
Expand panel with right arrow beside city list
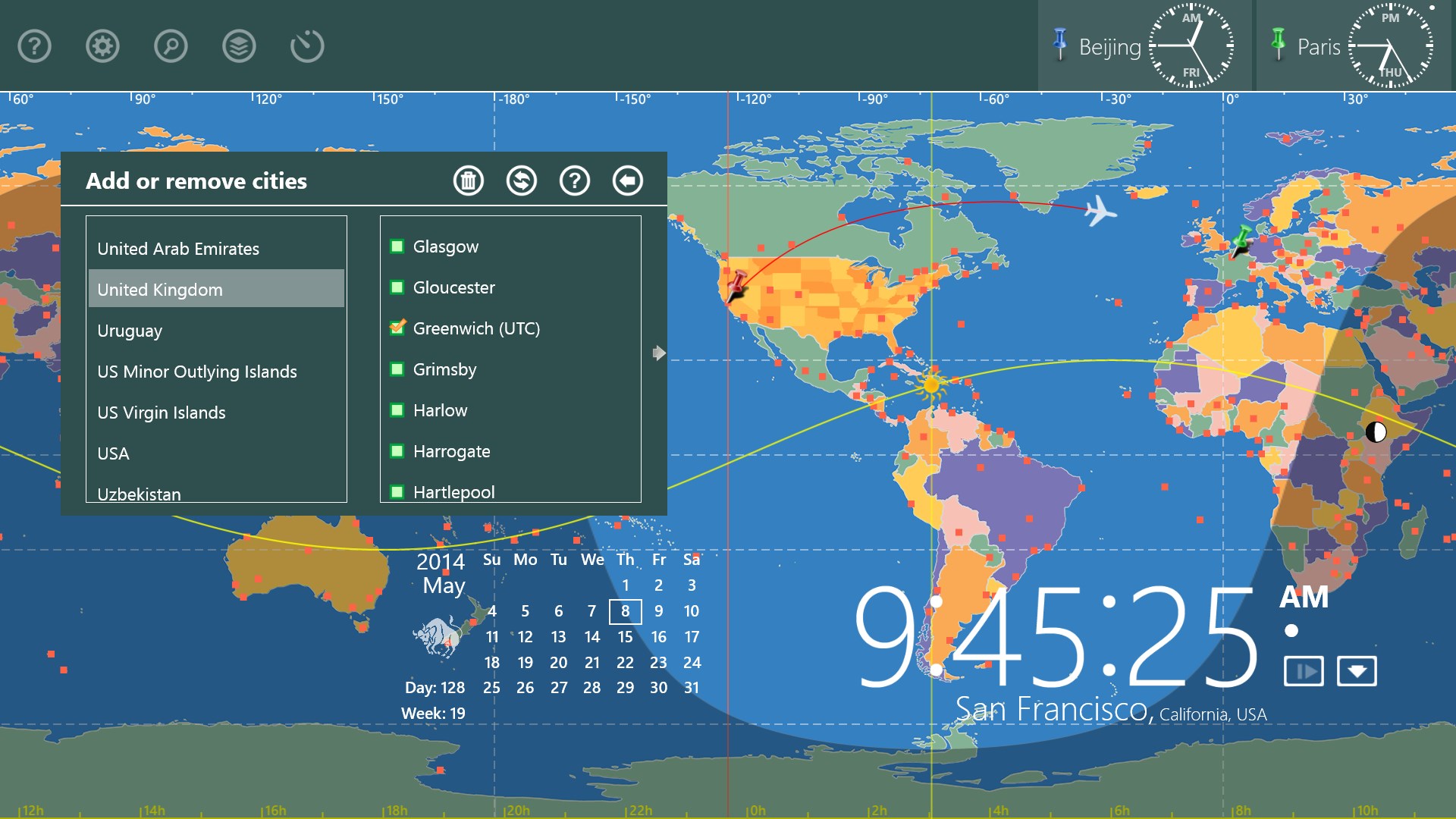(x=659, y=353)
